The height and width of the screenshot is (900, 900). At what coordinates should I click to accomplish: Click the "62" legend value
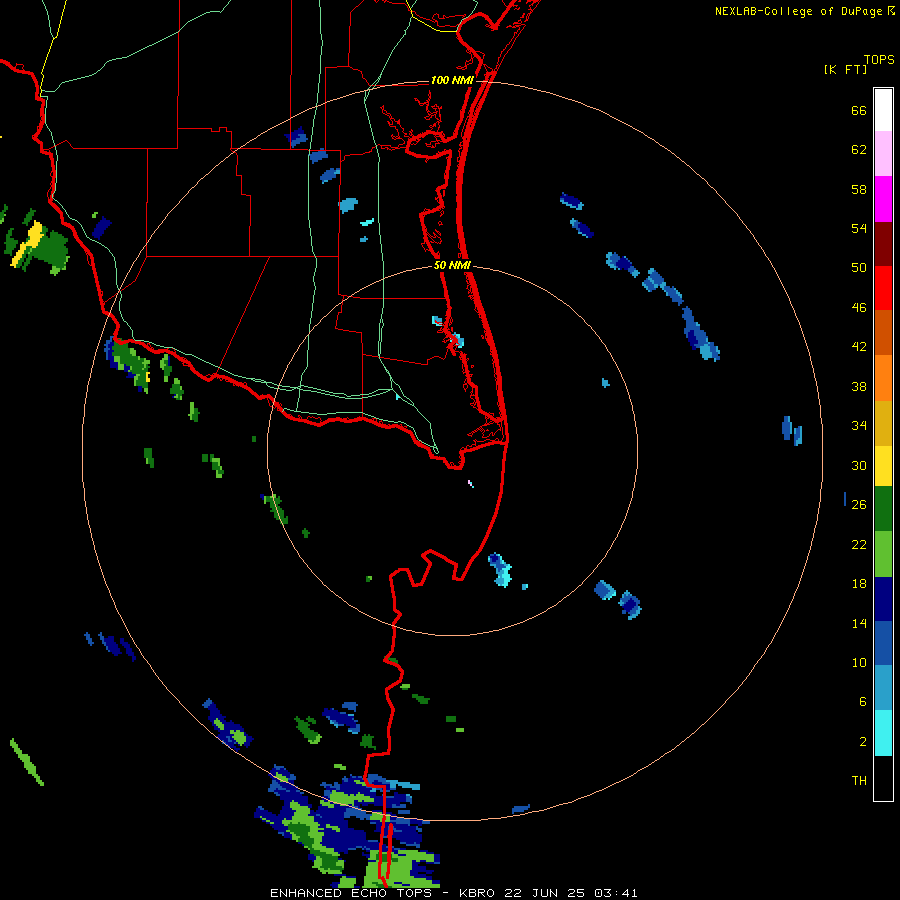click(859, 150)
